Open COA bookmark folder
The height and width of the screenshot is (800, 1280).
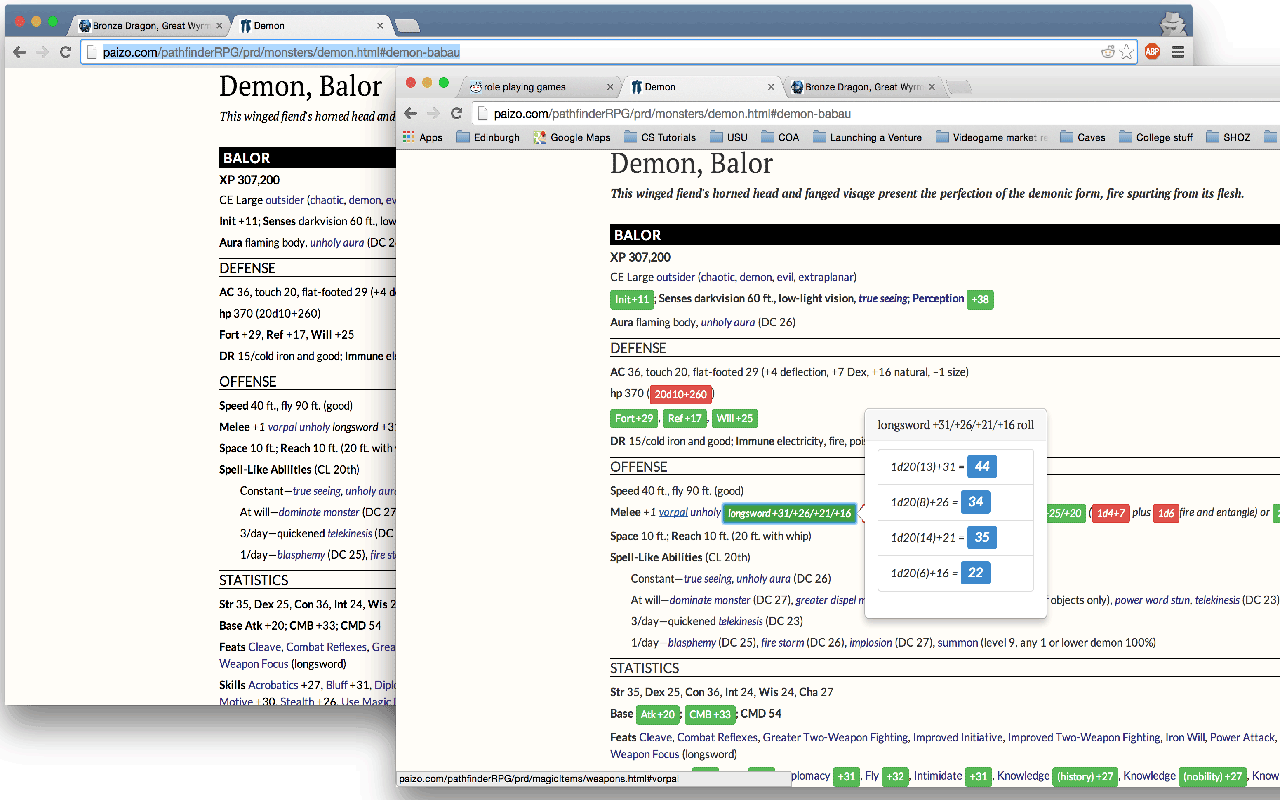tap(781, 137)
